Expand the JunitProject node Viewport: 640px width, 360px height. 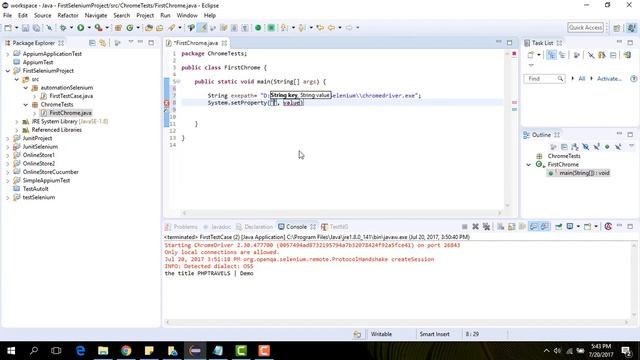(x=8, y=138)
